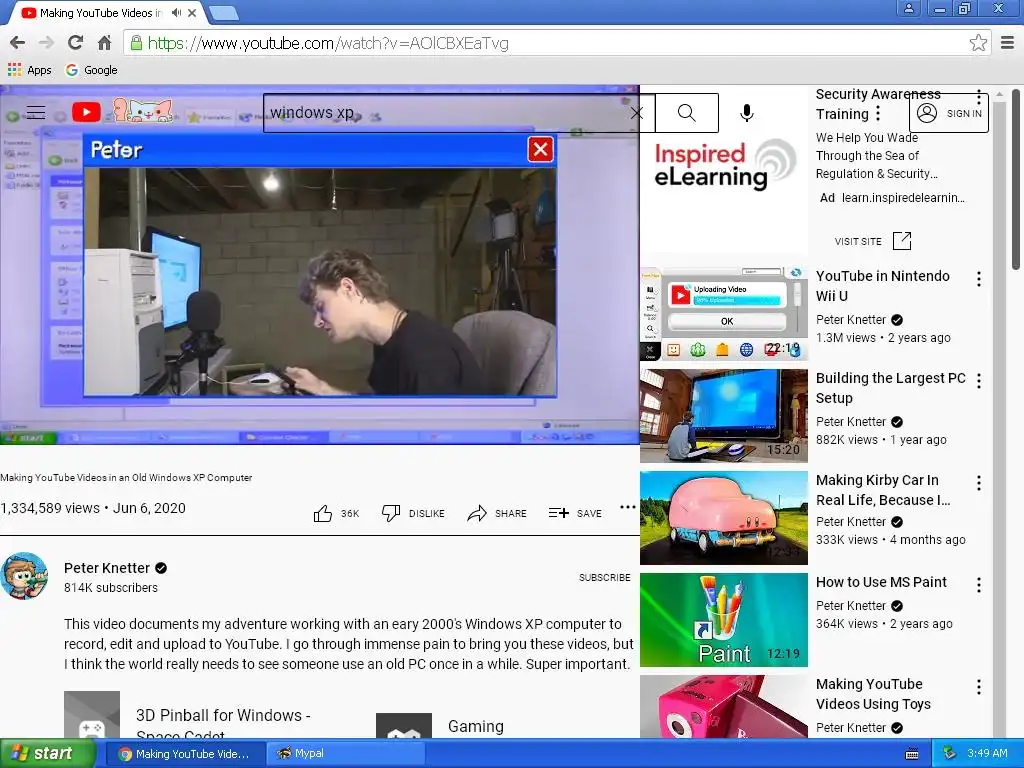Open options for How to Use MS Paint
Viewport: 1024px width, 768px height.
[x=979, y=585]
